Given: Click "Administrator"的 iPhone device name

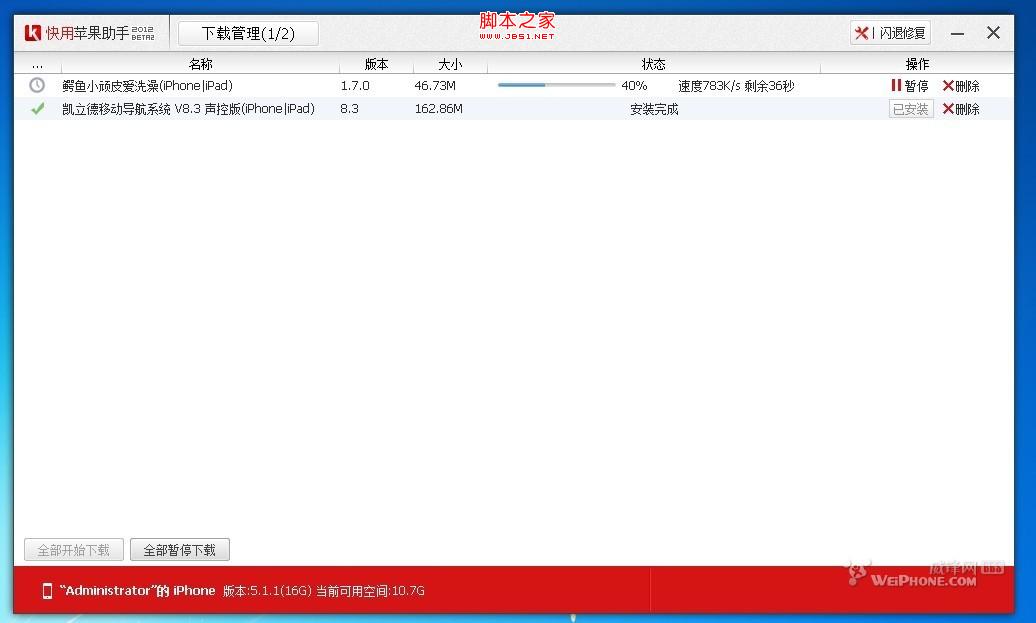Looking at the screenshot, I should 137,591.
